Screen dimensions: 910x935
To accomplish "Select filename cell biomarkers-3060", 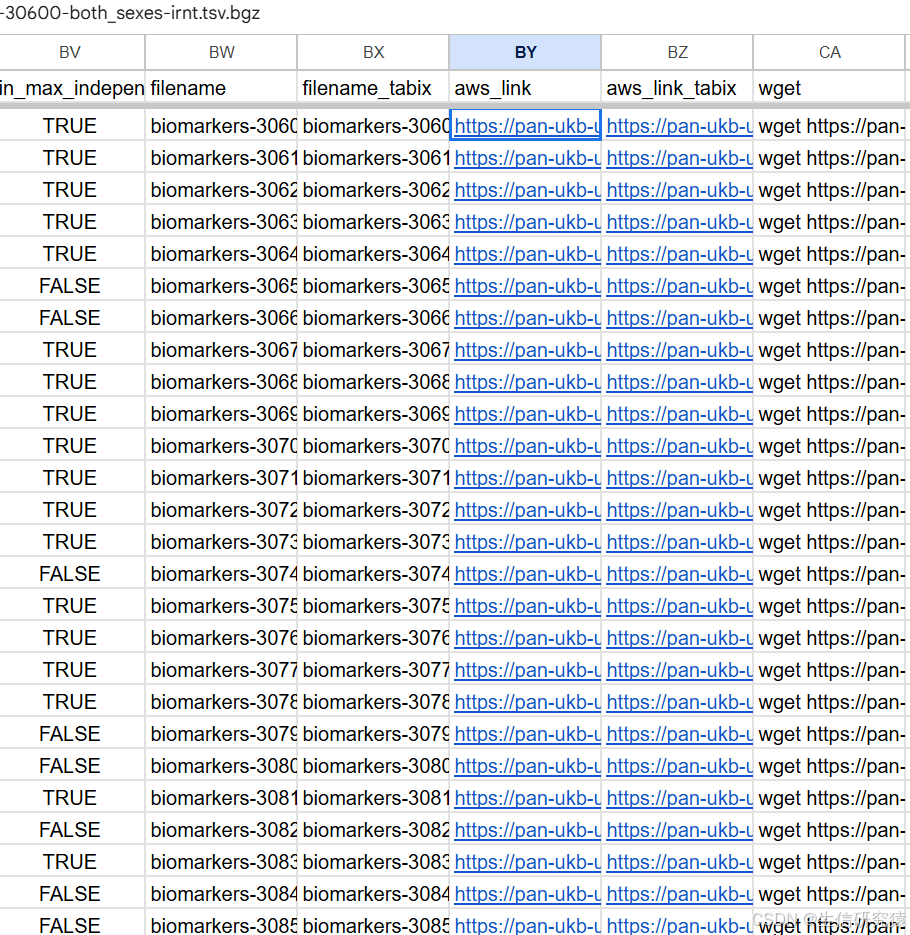I will 221,126.
